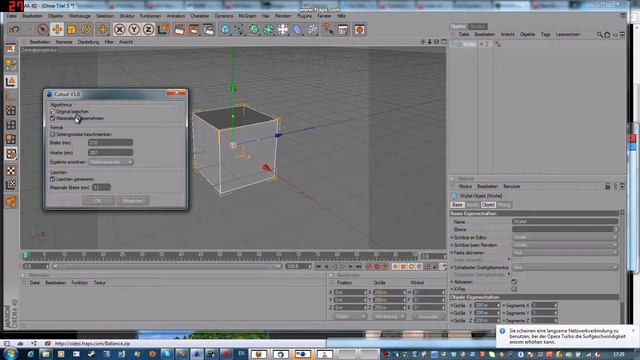Click the Hoehe (mm) input field
640x360 pixels.
pyautogui.click(x=110, y=153)
